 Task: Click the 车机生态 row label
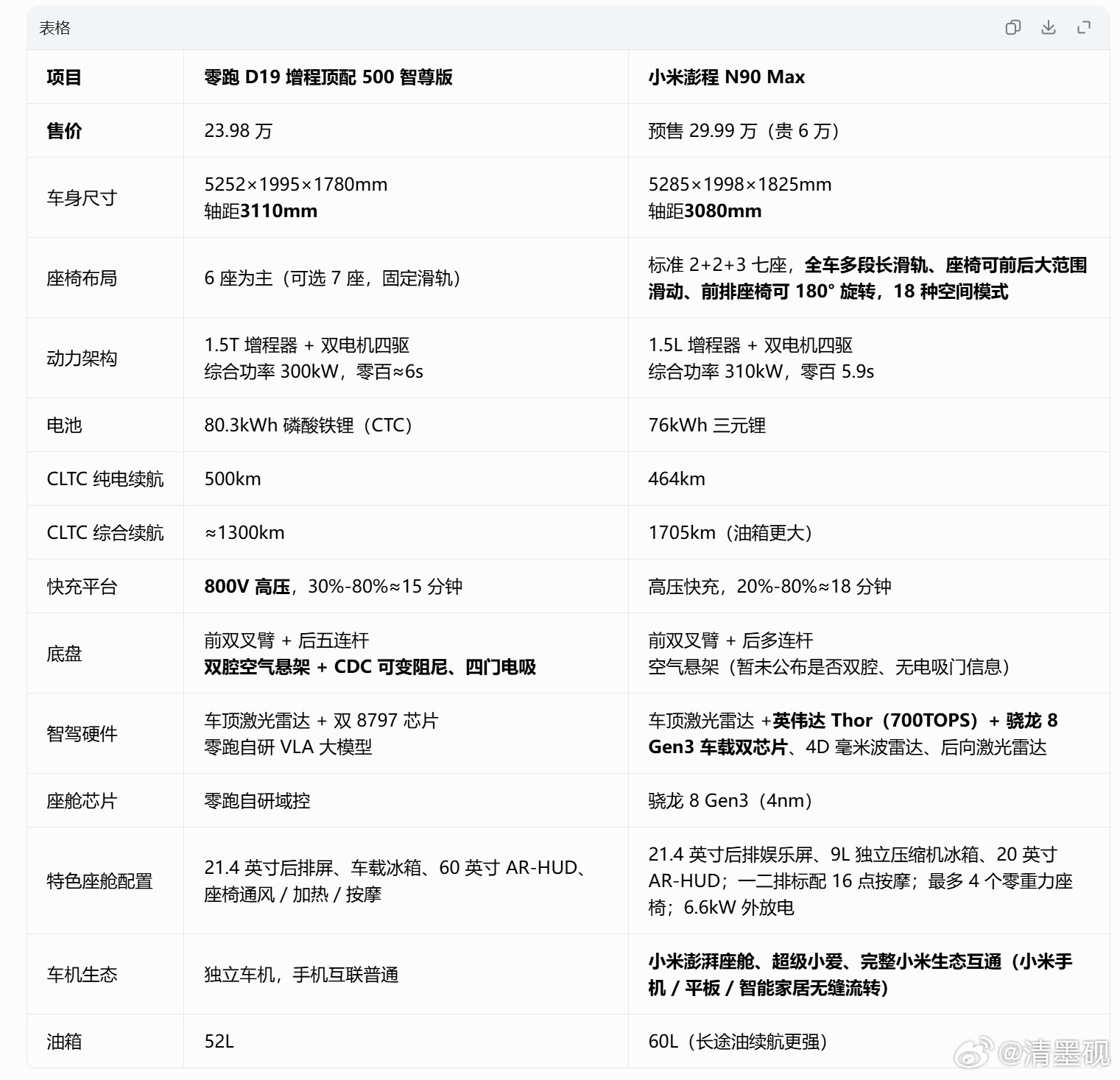coord(82,975)
